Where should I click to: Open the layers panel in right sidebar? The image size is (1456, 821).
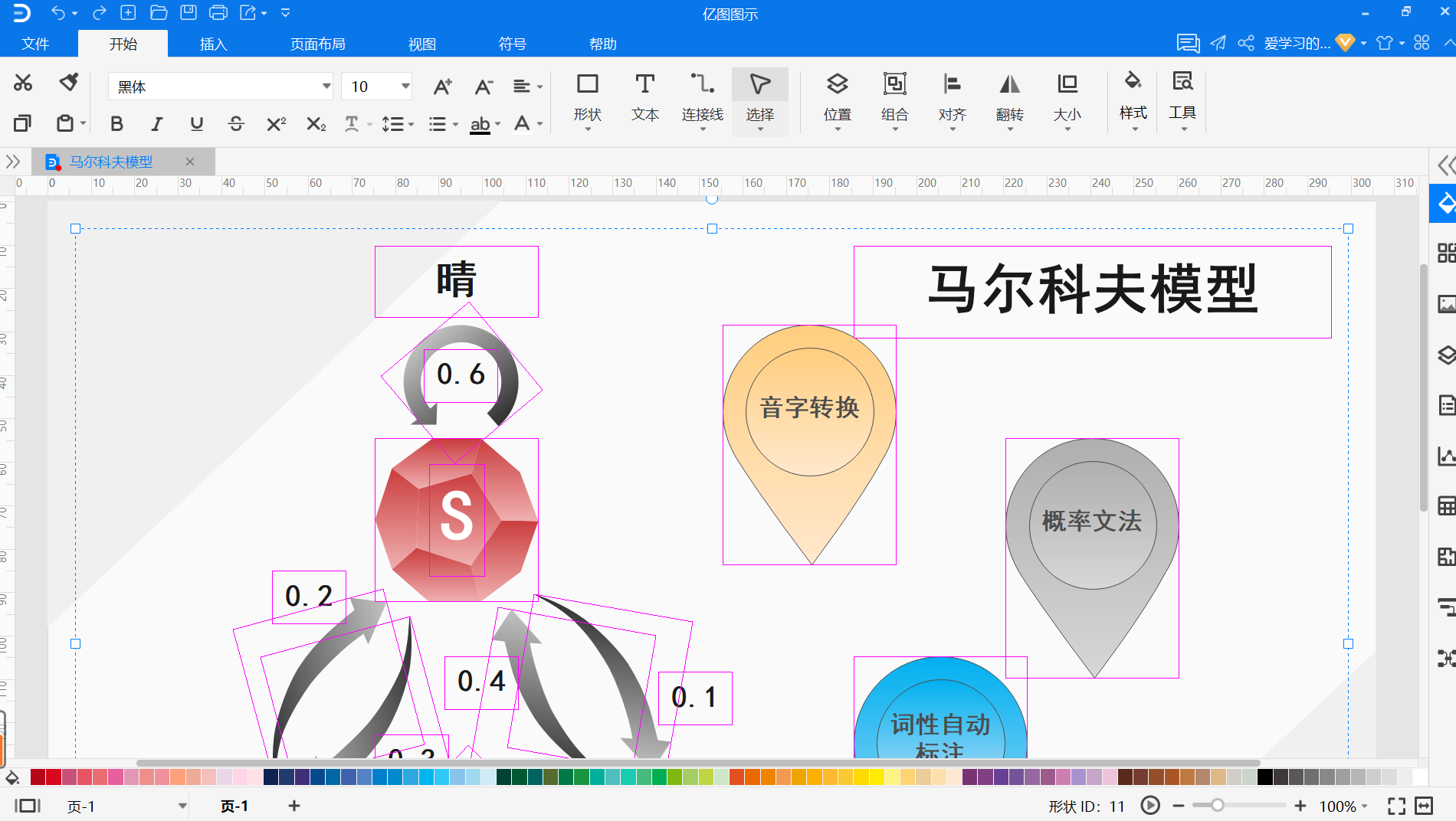coord(1446,355)
